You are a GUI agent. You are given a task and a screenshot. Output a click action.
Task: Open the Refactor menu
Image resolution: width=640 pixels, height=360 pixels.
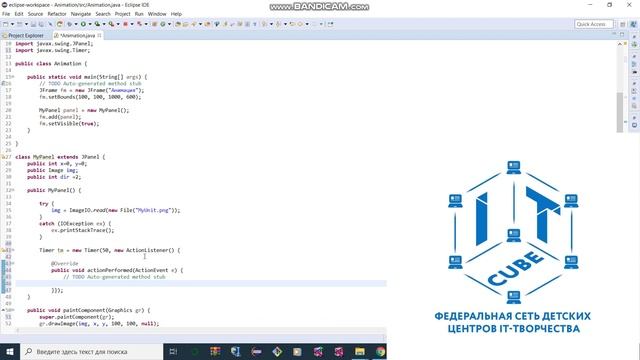pos(57,14)
